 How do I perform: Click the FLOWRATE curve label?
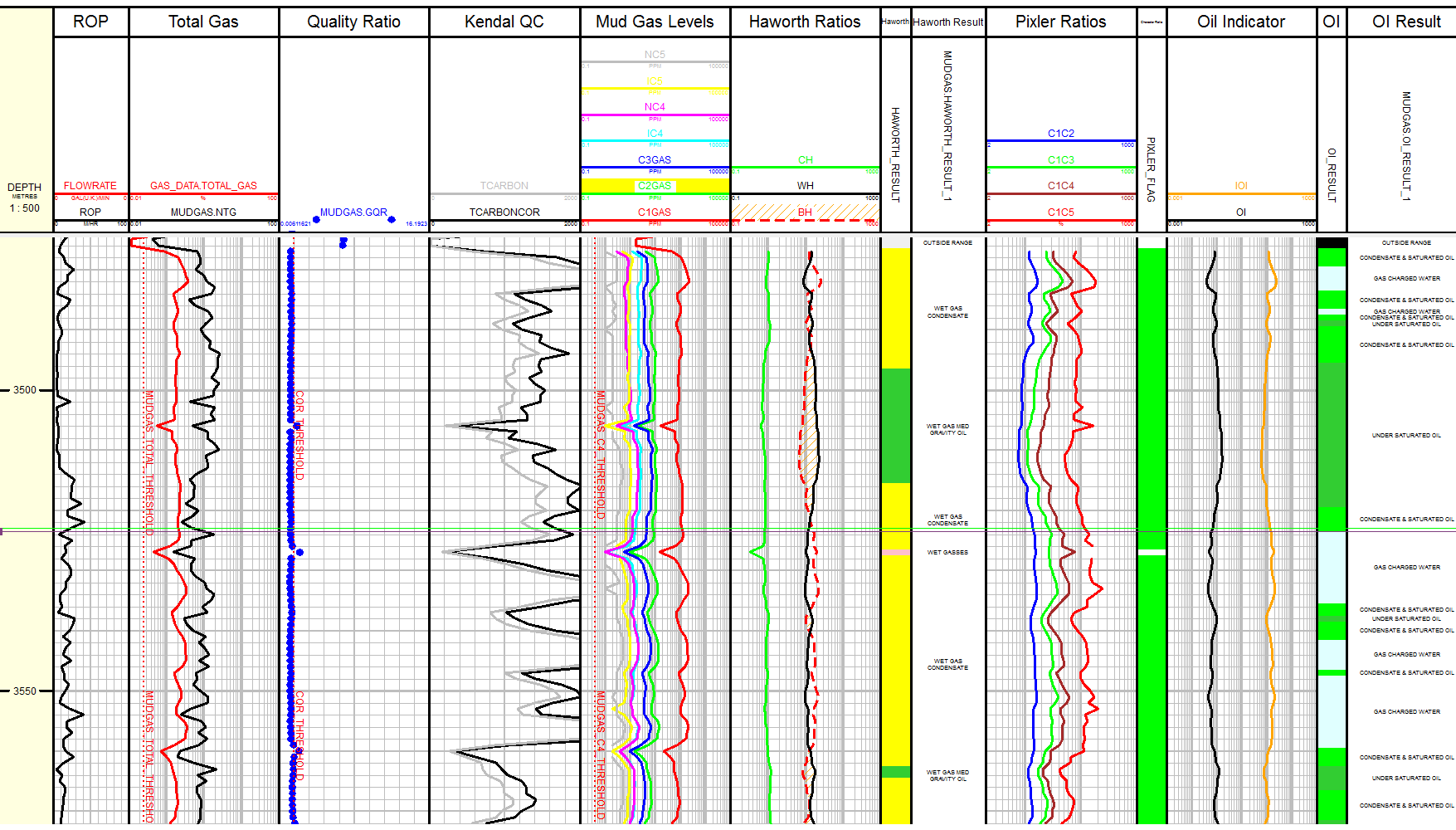pos(90,186)
